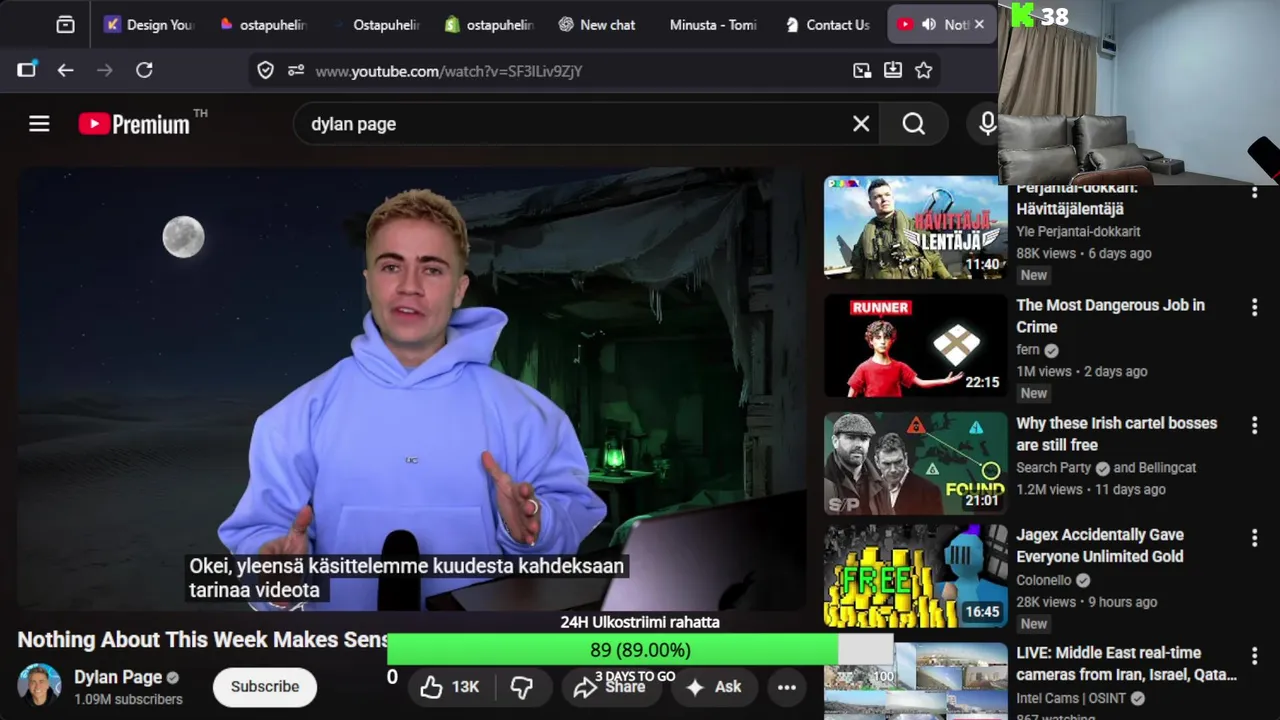1280x720 pixels.
Task: Open the Dylan Page channel name link
Action: (x=118, y=677)
